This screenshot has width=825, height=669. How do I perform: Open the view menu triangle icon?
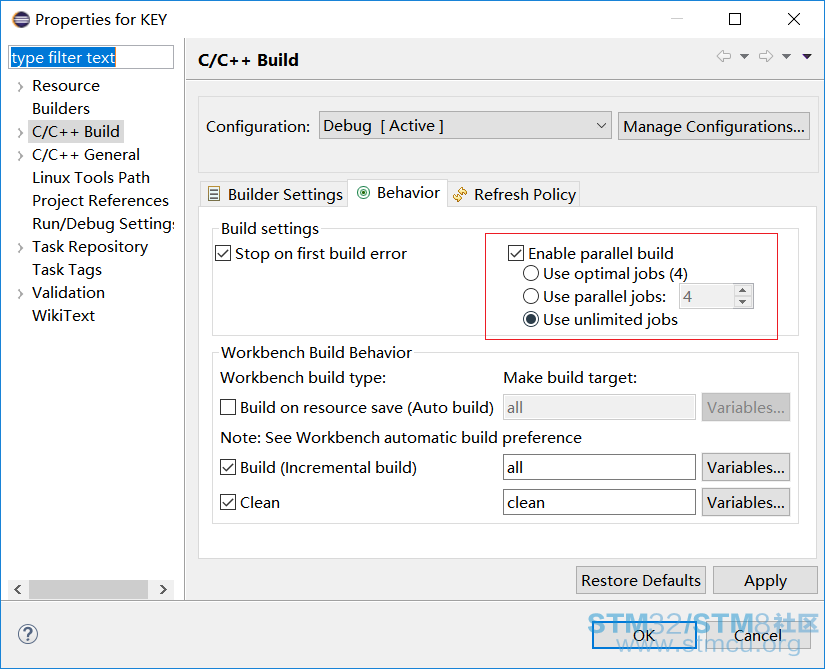pos(807,56)
